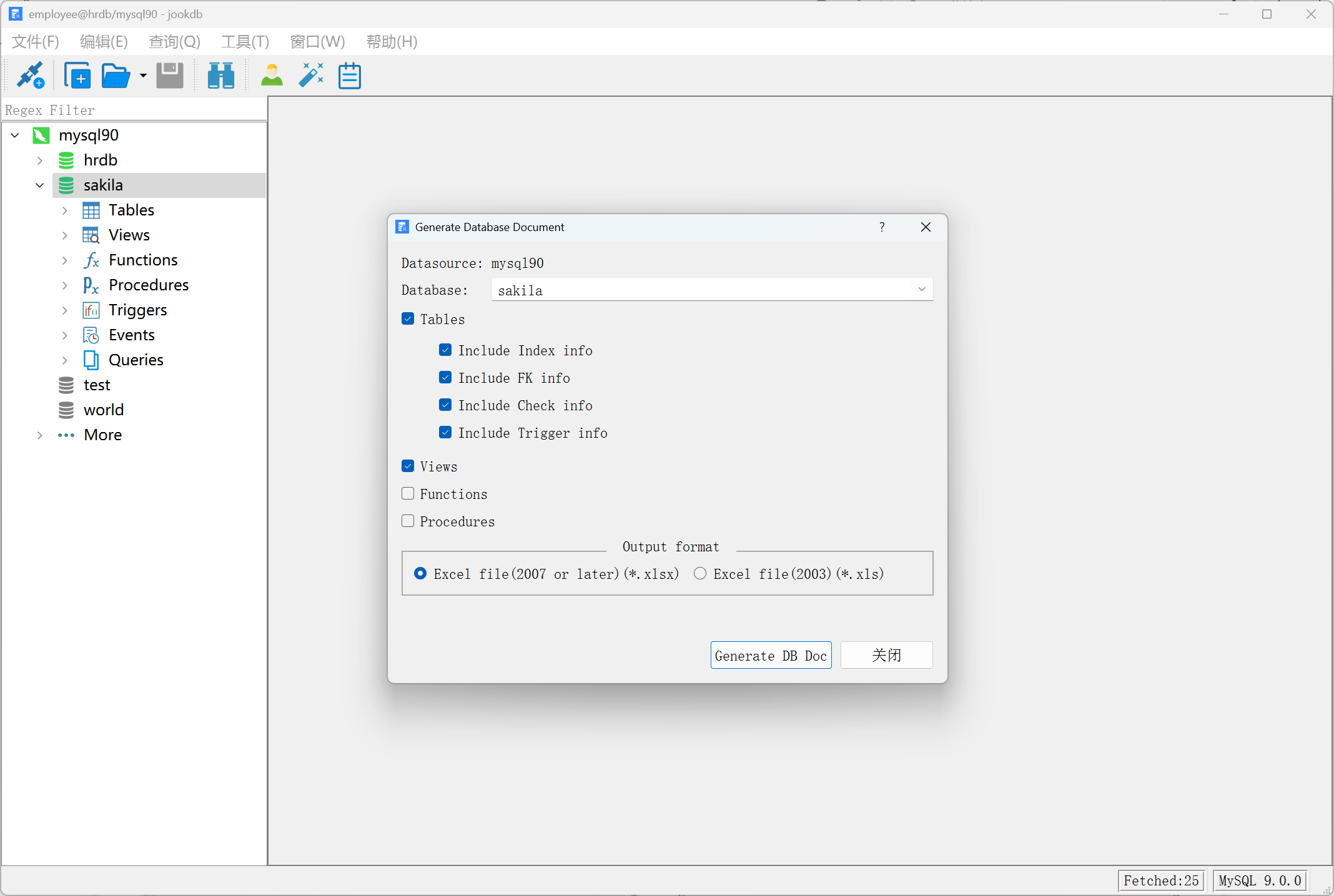Click the save floppy disk icon

pyautogui.click(x=169, y=76)
